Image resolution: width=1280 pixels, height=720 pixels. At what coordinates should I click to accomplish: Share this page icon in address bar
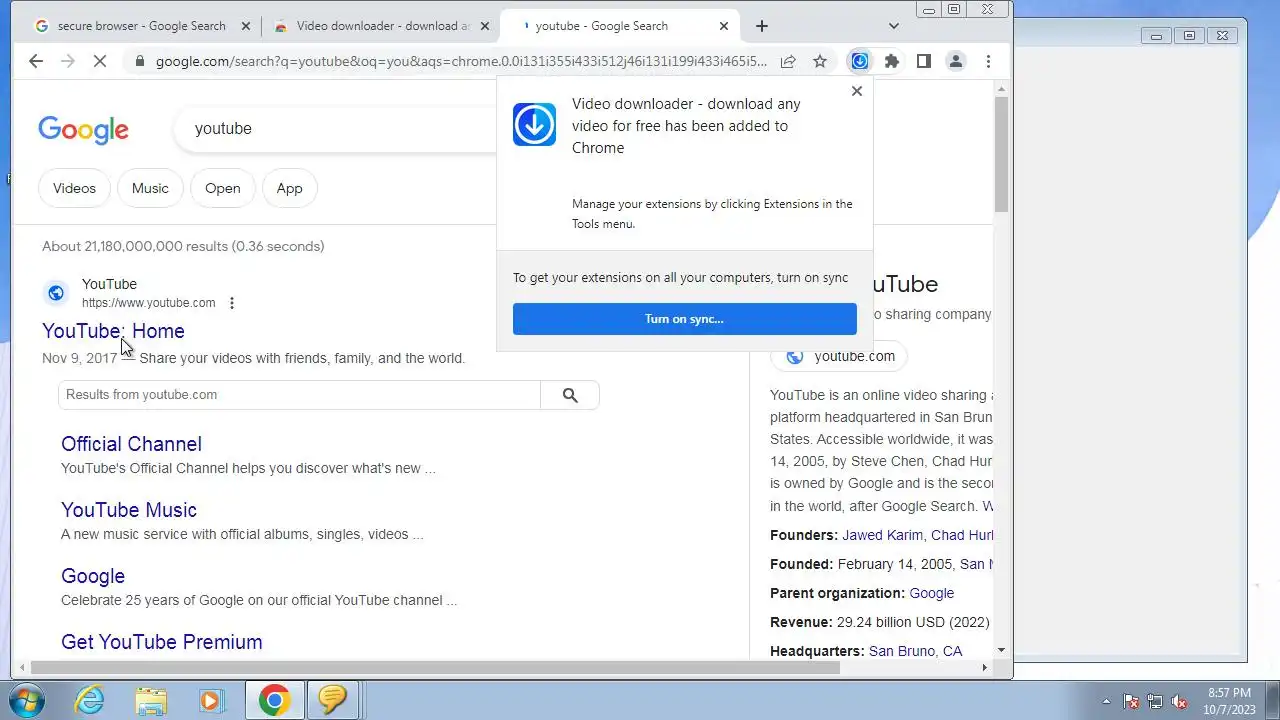point(788,61)
